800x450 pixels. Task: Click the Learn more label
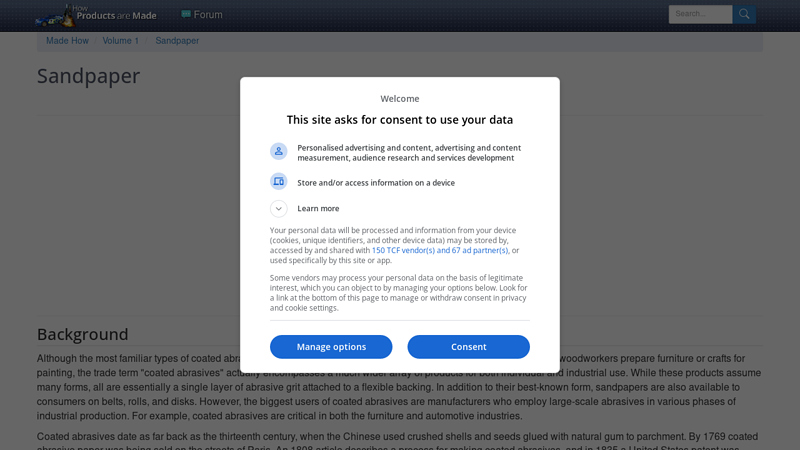(x=318, y=208)
